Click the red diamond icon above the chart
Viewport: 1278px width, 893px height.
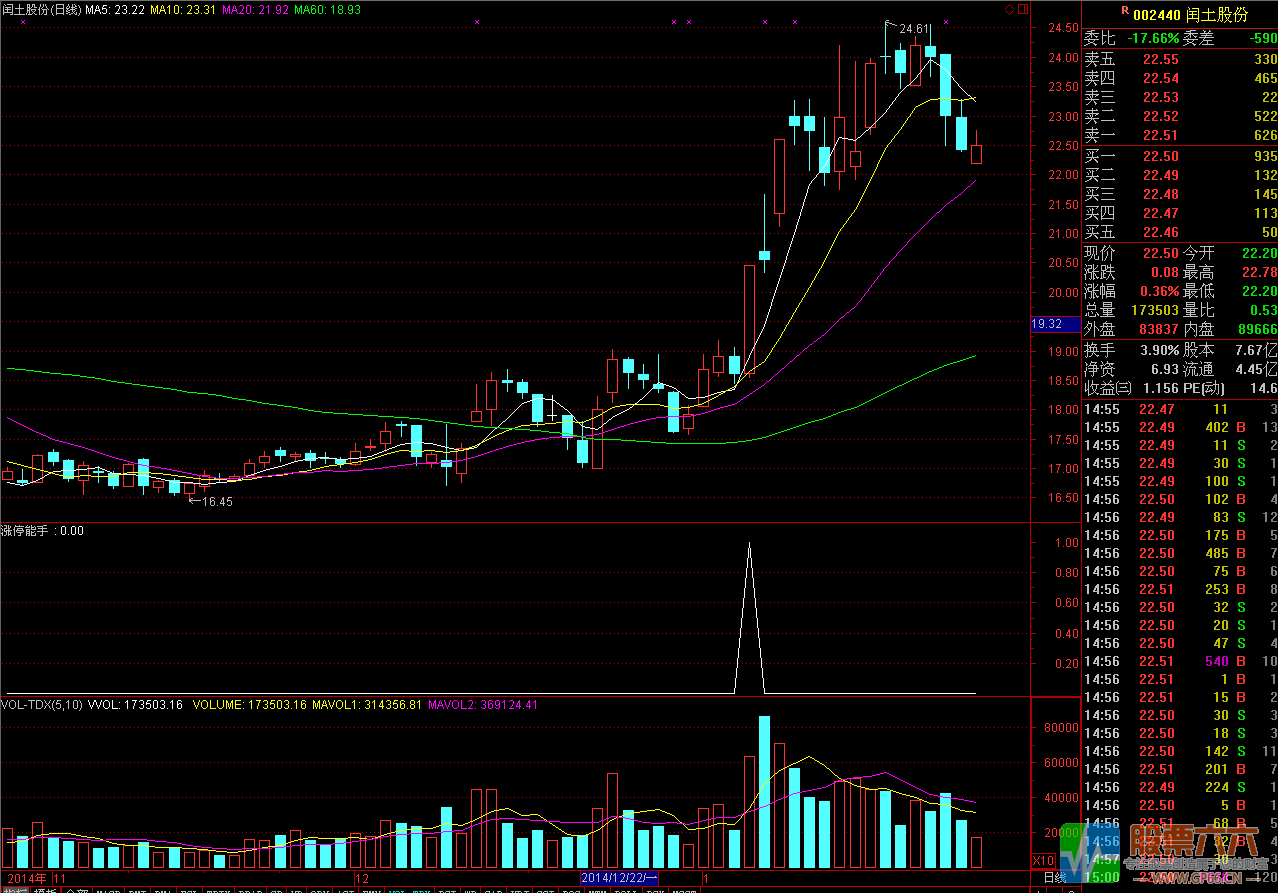tap(1009, 9)
